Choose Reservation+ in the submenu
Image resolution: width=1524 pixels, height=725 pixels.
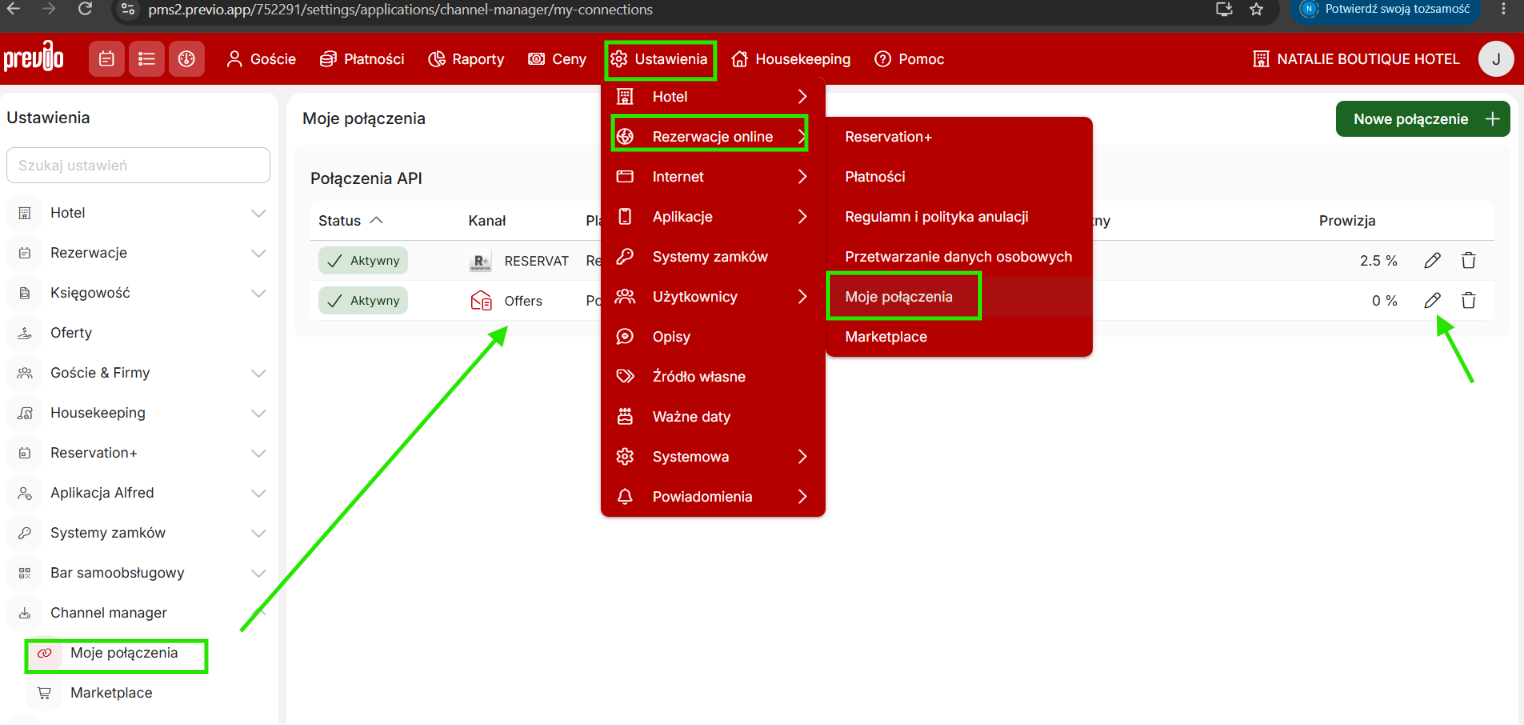pyautogui.click(x=959, y=137)
